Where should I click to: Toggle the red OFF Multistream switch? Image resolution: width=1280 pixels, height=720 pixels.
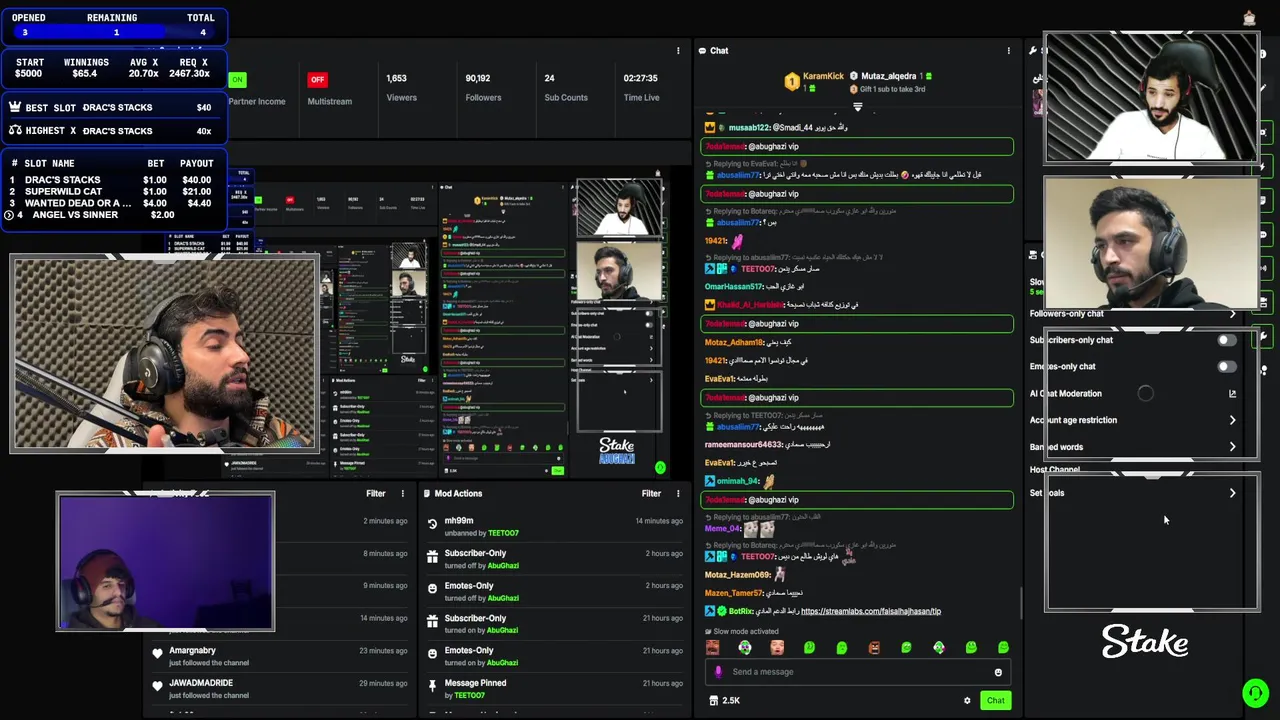point(317,79)
